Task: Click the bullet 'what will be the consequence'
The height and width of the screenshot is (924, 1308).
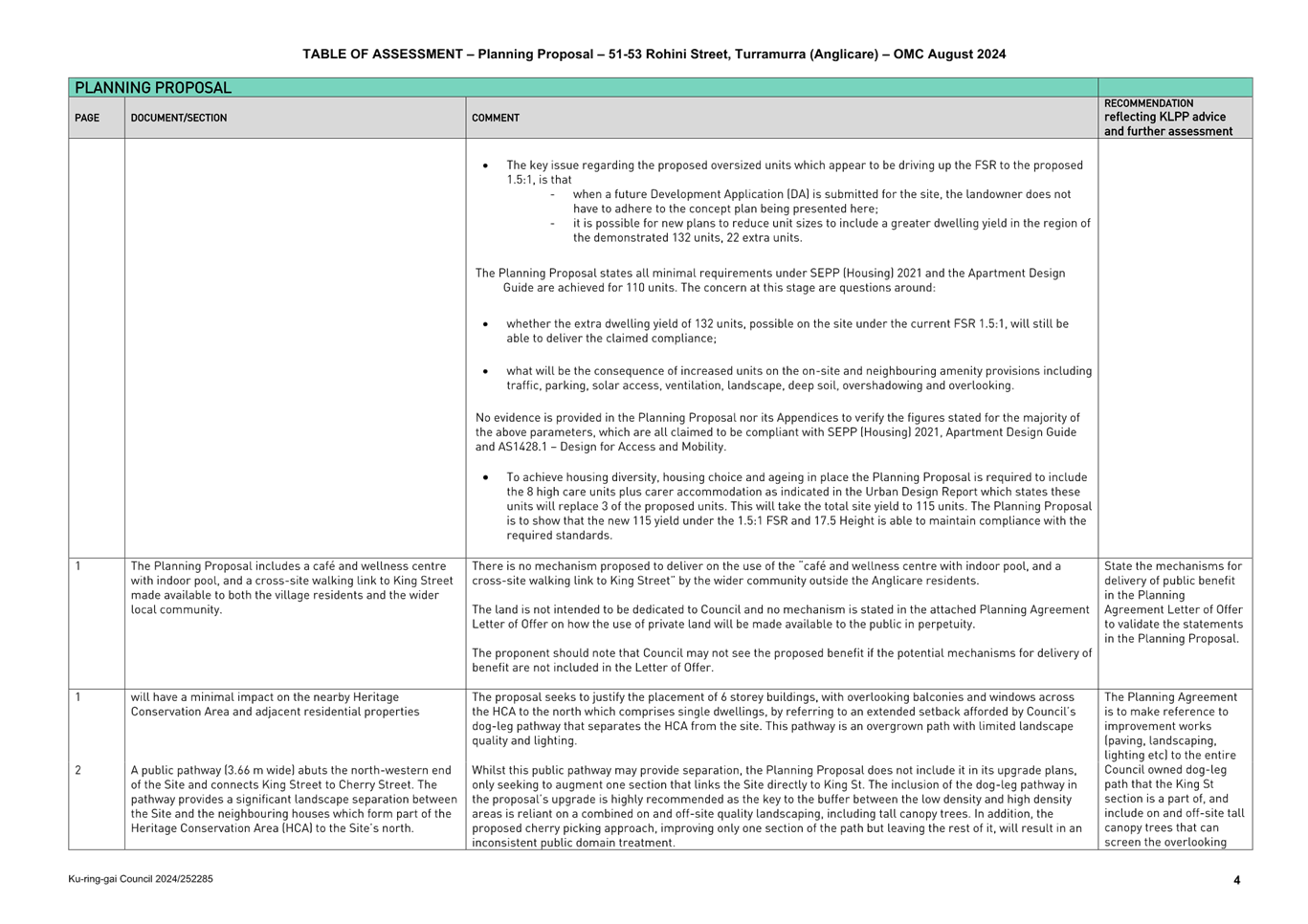Action: (799, 378)
